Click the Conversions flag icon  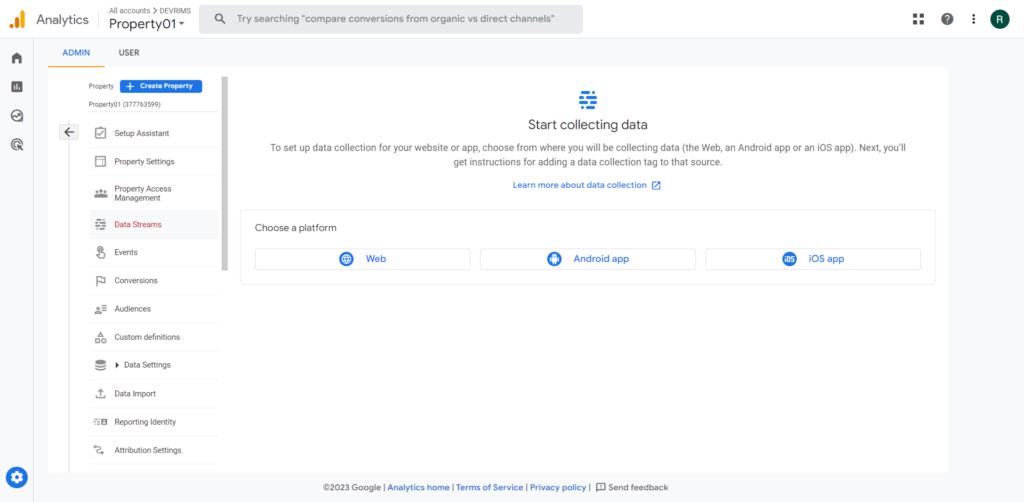(101, 281)
